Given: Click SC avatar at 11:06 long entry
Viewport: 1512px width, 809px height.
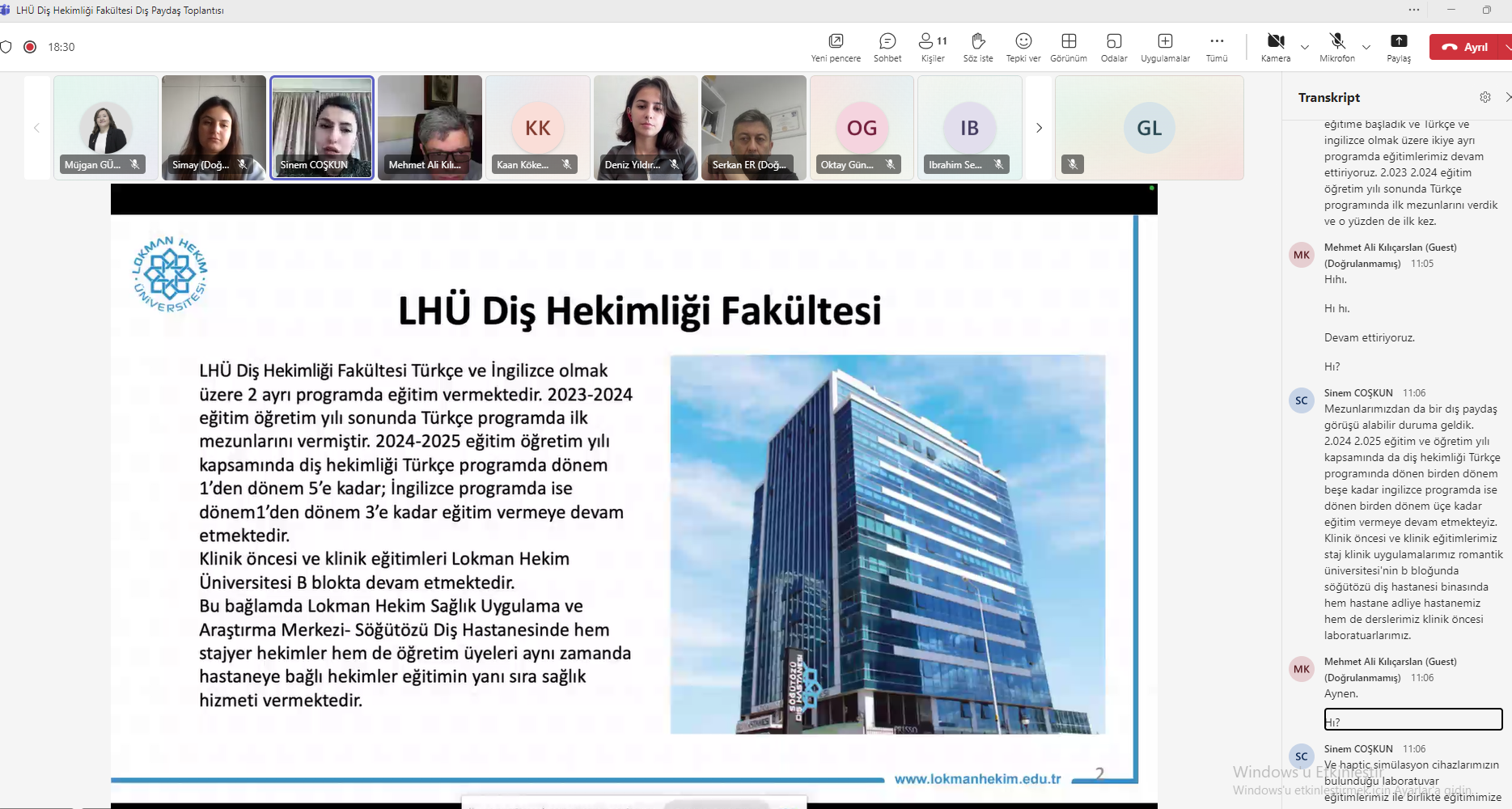Looking at the screenshot, I should [1302, 400].
